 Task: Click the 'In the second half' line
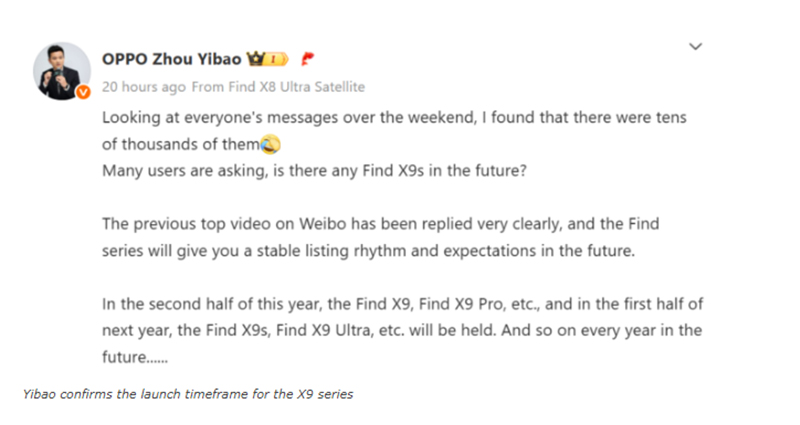403,304
